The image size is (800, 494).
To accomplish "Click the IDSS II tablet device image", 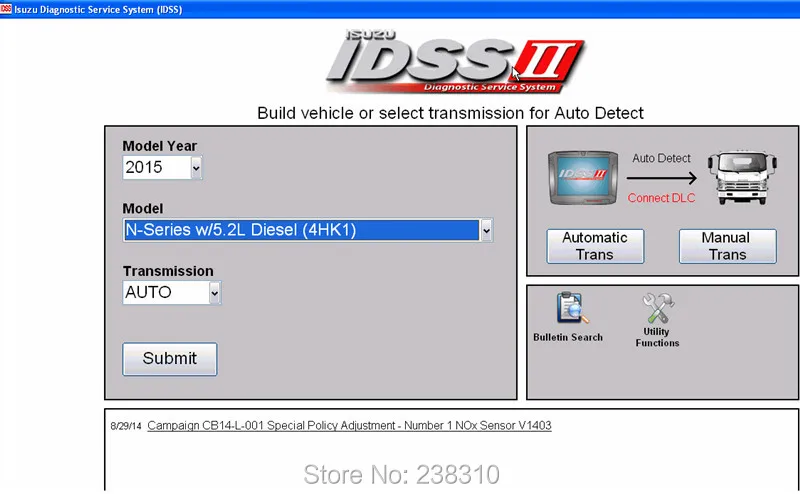I will (x=583, y=178).
